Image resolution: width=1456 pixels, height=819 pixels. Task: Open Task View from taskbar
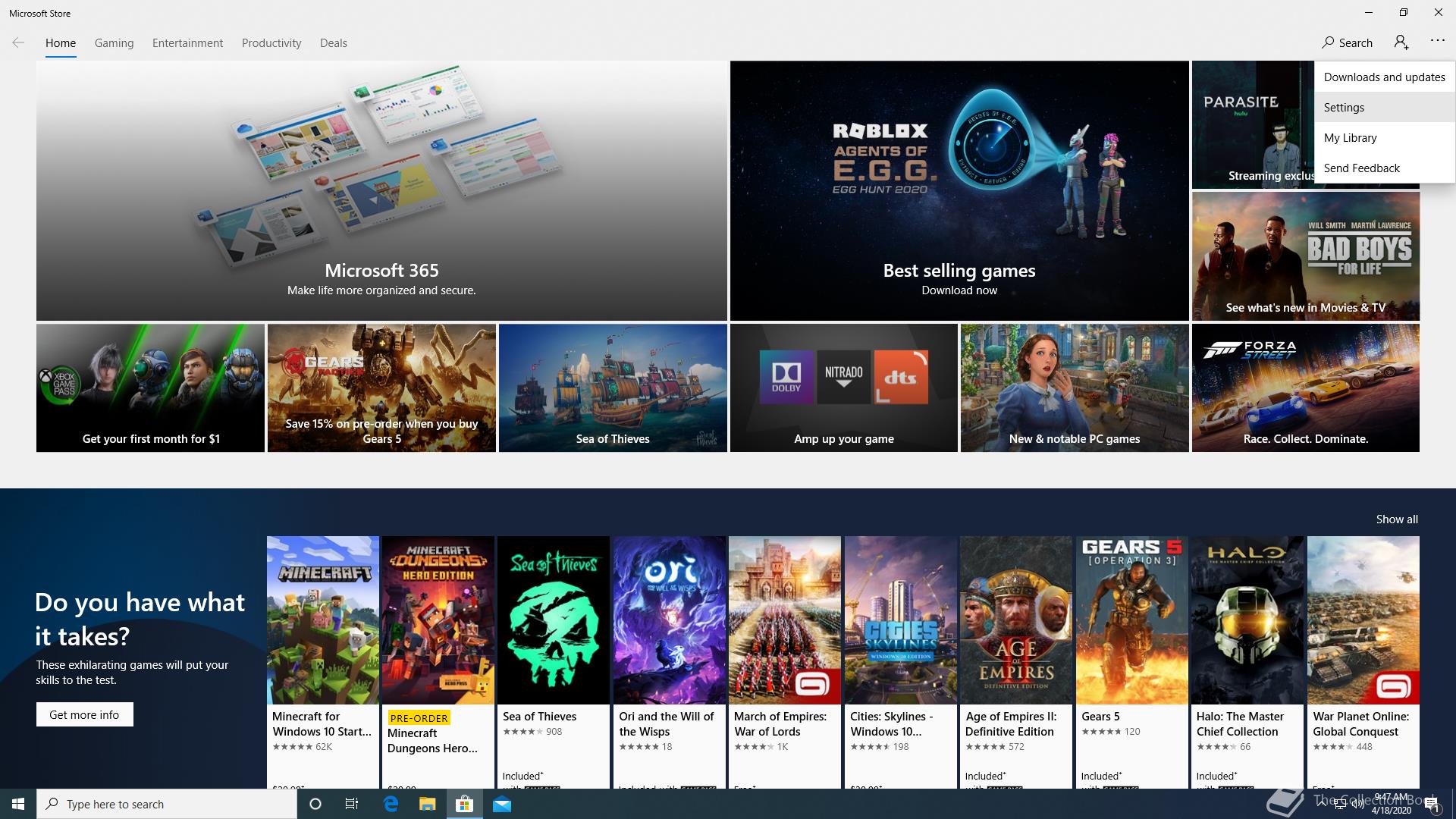click(x=352, y=804)
